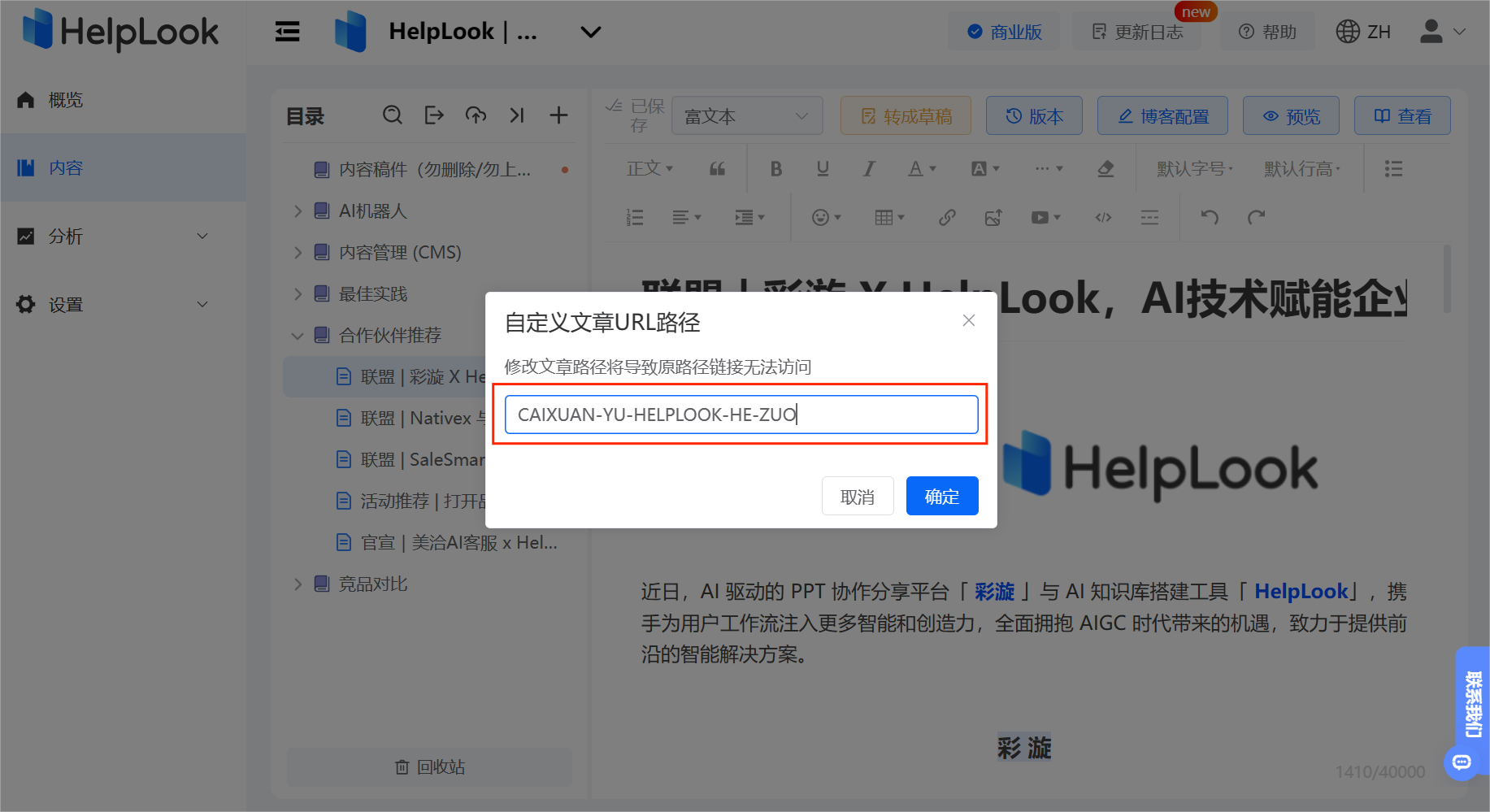Insert an image

(993, 218)
